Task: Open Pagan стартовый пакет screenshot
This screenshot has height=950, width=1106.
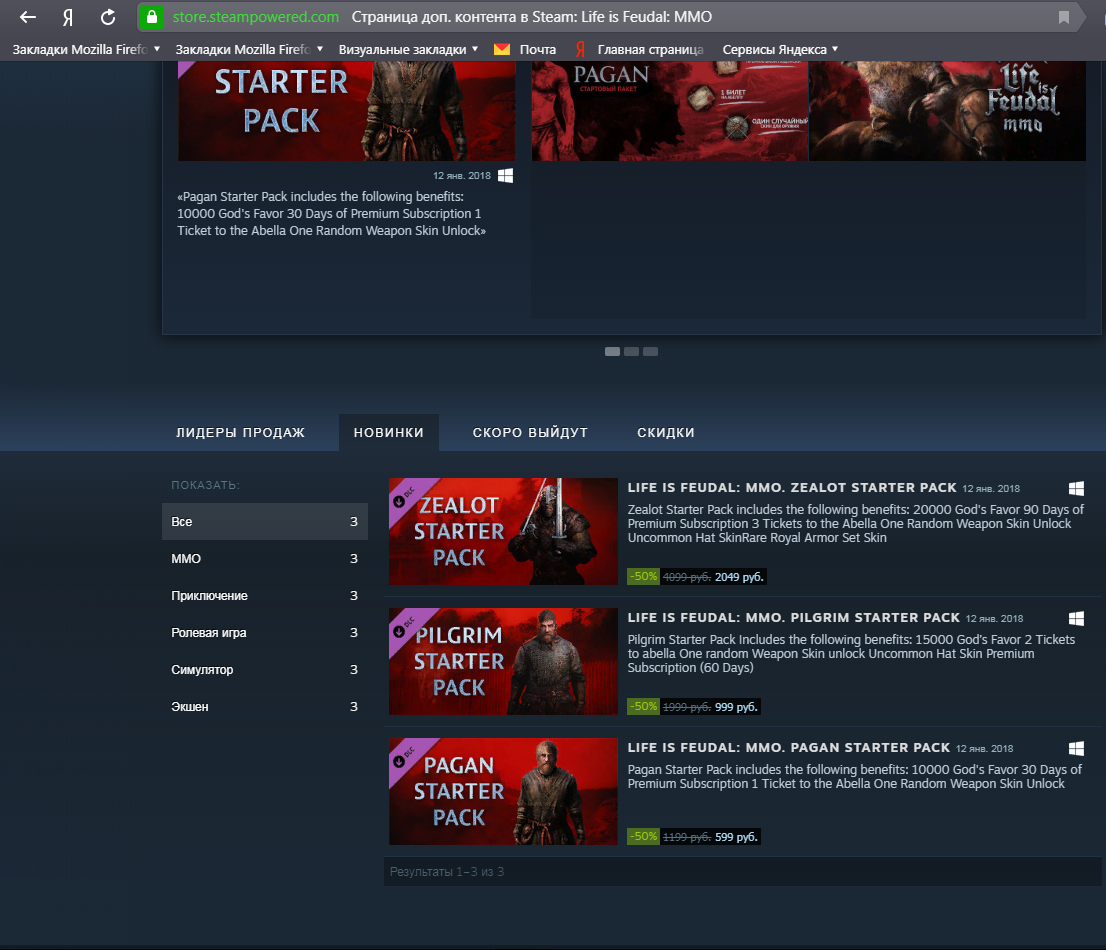Action: (669, 111)
